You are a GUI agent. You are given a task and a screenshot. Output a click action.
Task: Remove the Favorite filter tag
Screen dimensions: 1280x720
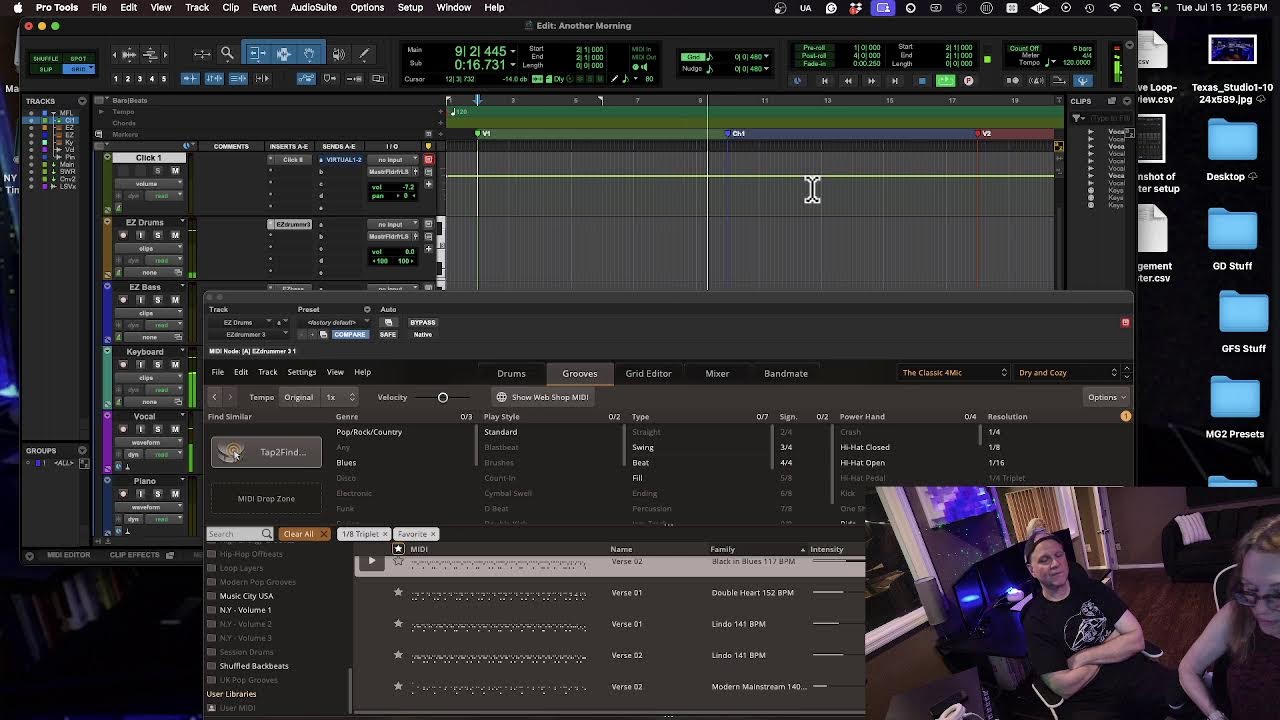[x=433, y=534]
